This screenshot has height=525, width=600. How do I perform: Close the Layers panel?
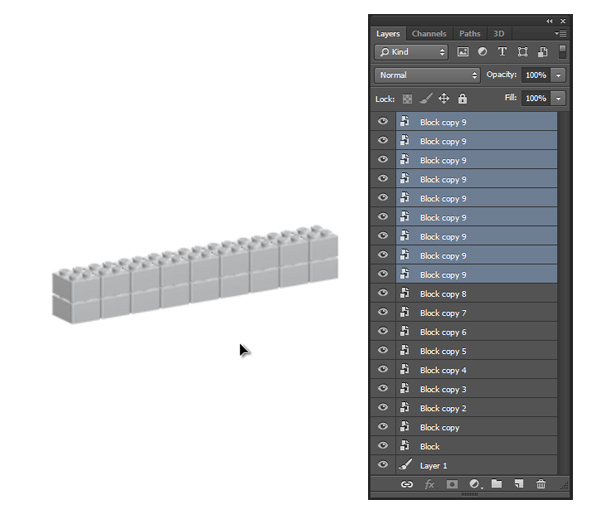[563, 21]
